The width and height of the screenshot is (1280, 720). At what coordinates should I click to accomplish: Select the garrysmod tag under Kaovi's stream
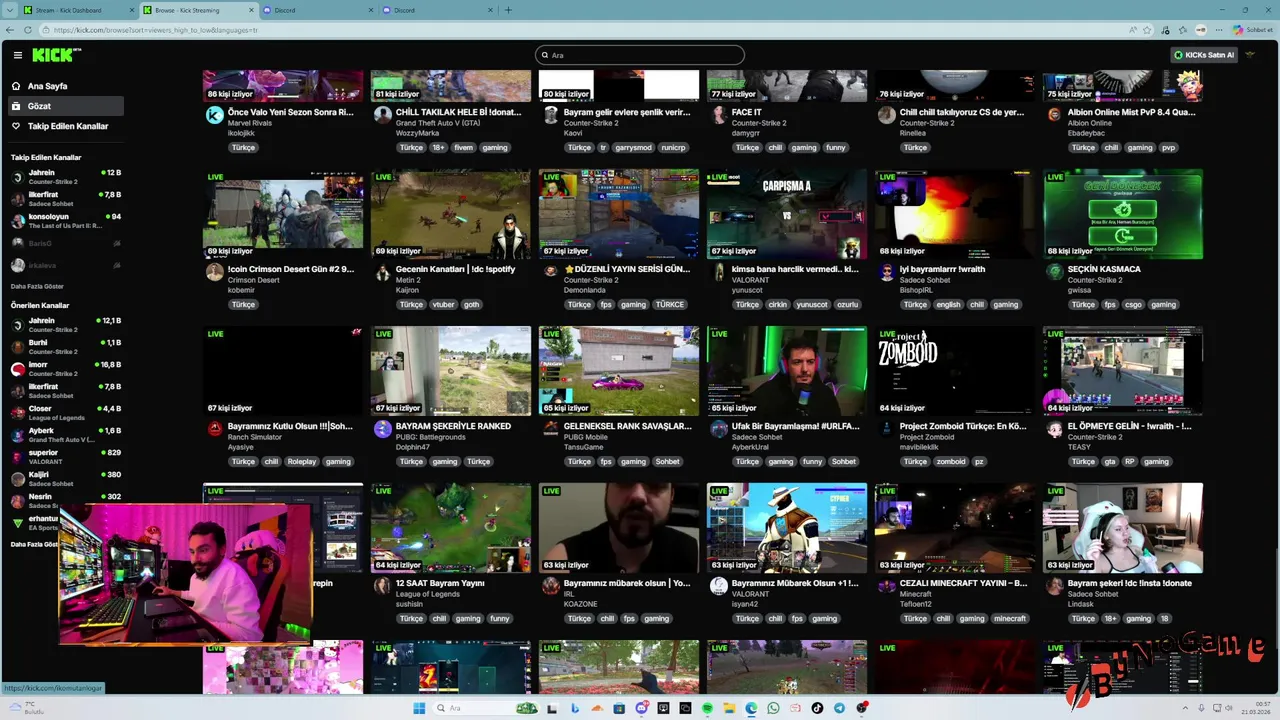pyautogui.click(x=633, y=148)
